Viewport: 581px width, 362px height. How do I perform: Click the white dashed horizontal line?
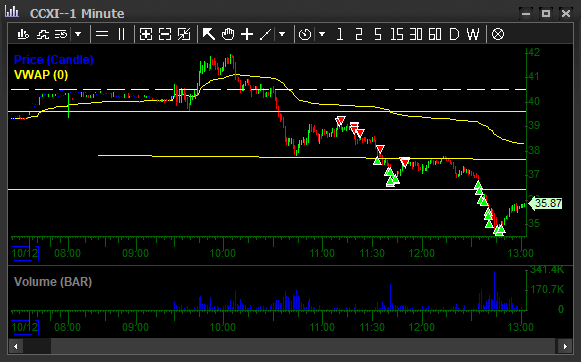tap(268, 90)
